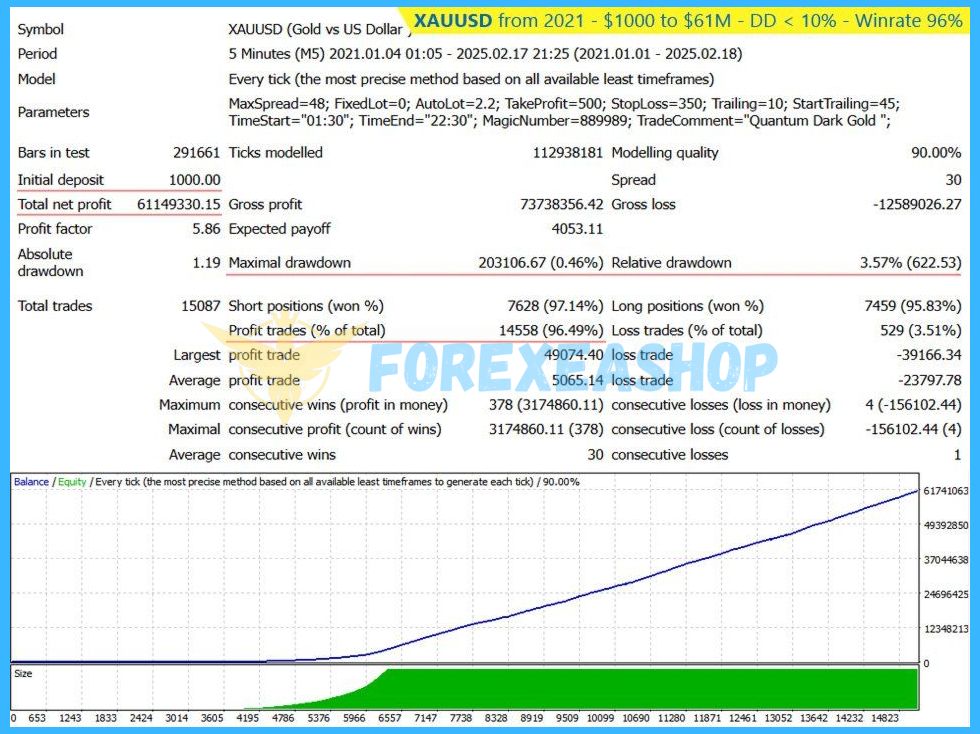Viewport: 980px width, 734px height.
Task: Select the Initial deposit value 1000.00
Action: point(194,180)
